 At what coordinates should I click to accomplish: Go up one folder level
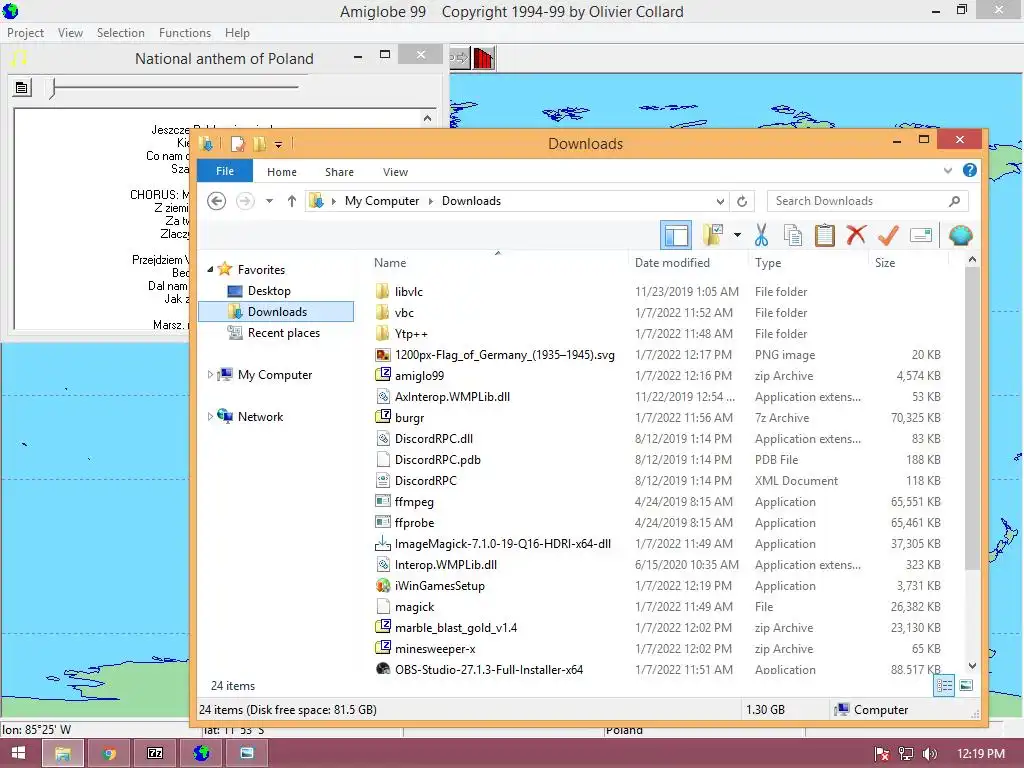pyautogui.click(x=291, y=201)
